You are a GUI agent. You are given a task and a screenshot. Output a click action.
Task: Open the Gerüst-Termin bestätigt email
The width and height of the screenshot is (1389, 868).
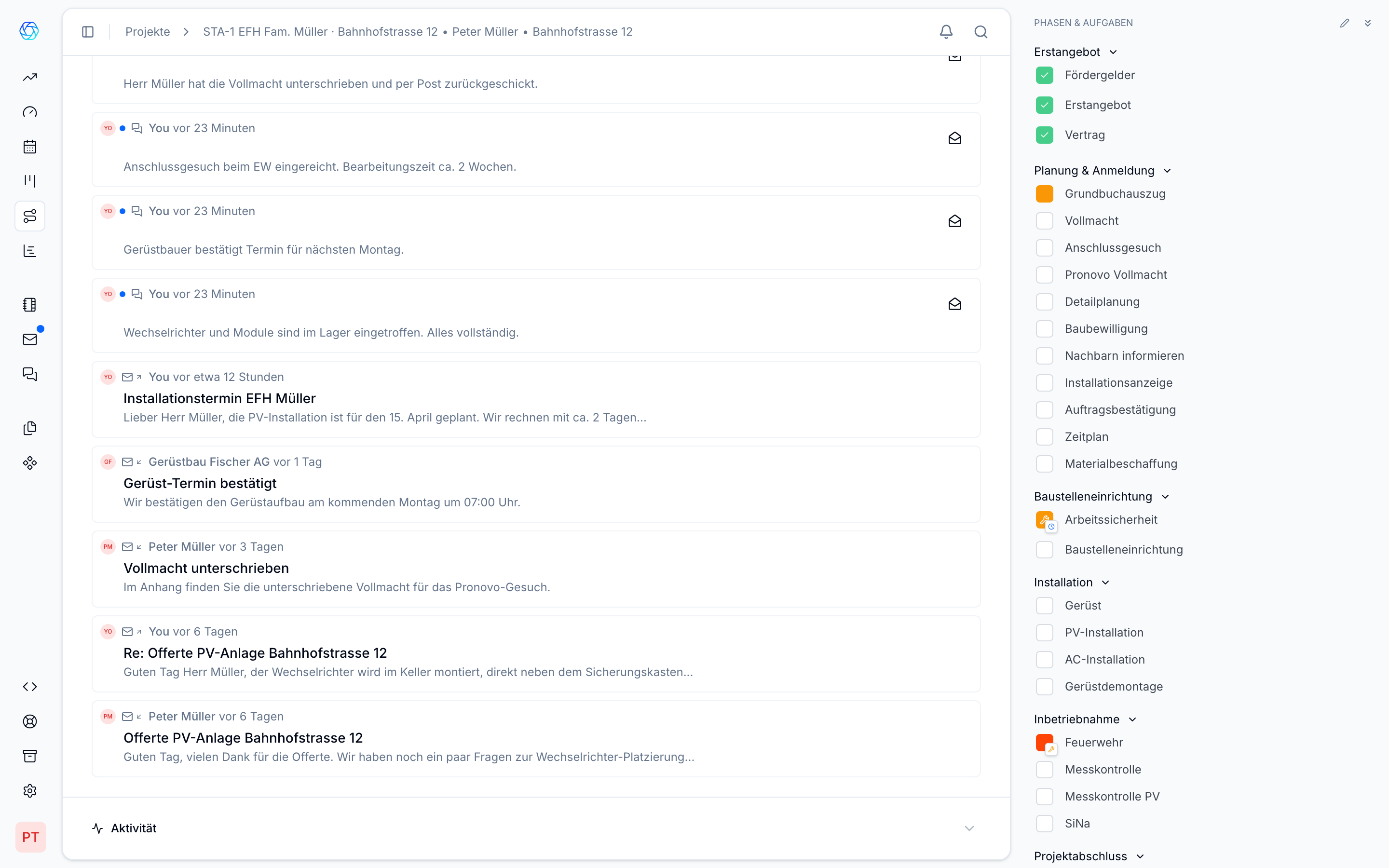[200, 483]
